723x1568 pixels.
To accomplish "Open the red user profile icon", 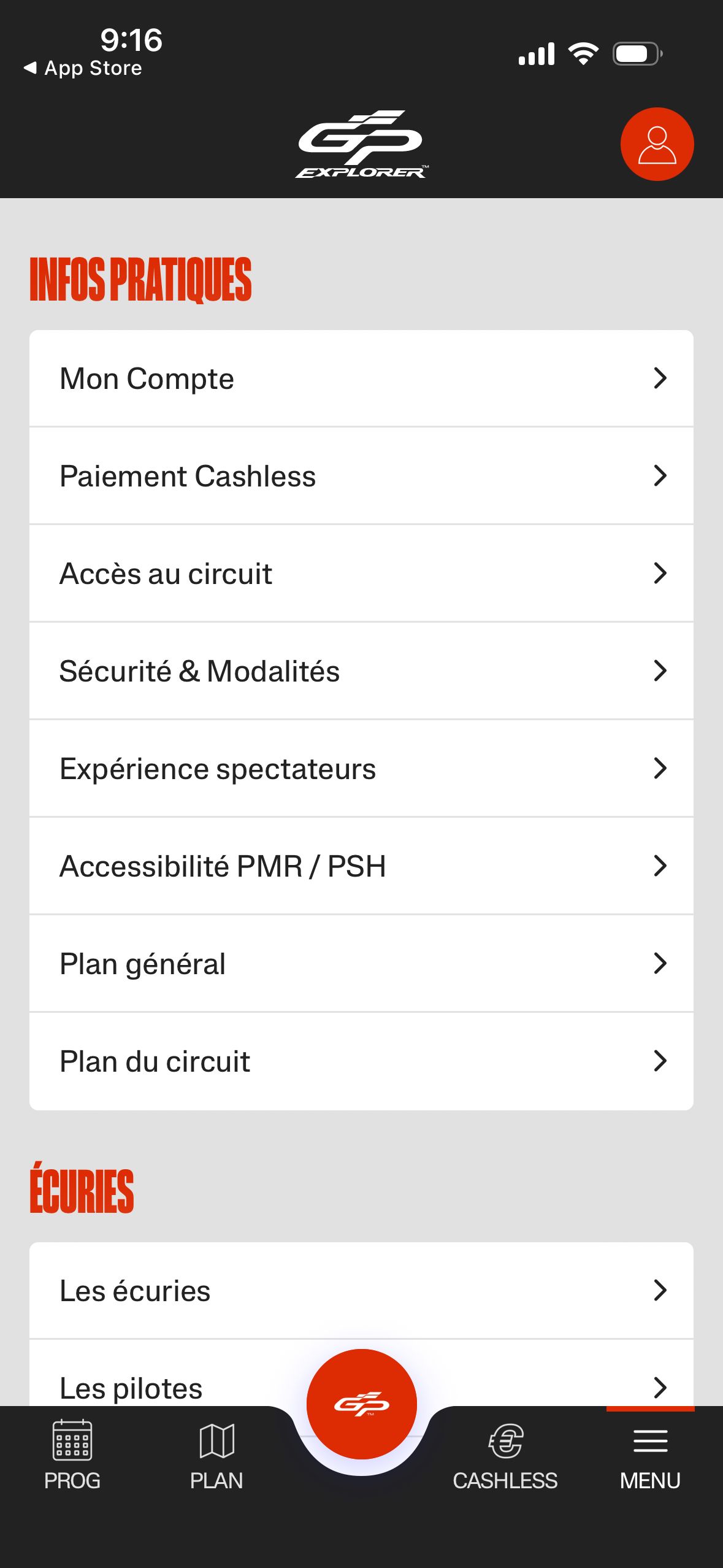I will tap(657, 144).
